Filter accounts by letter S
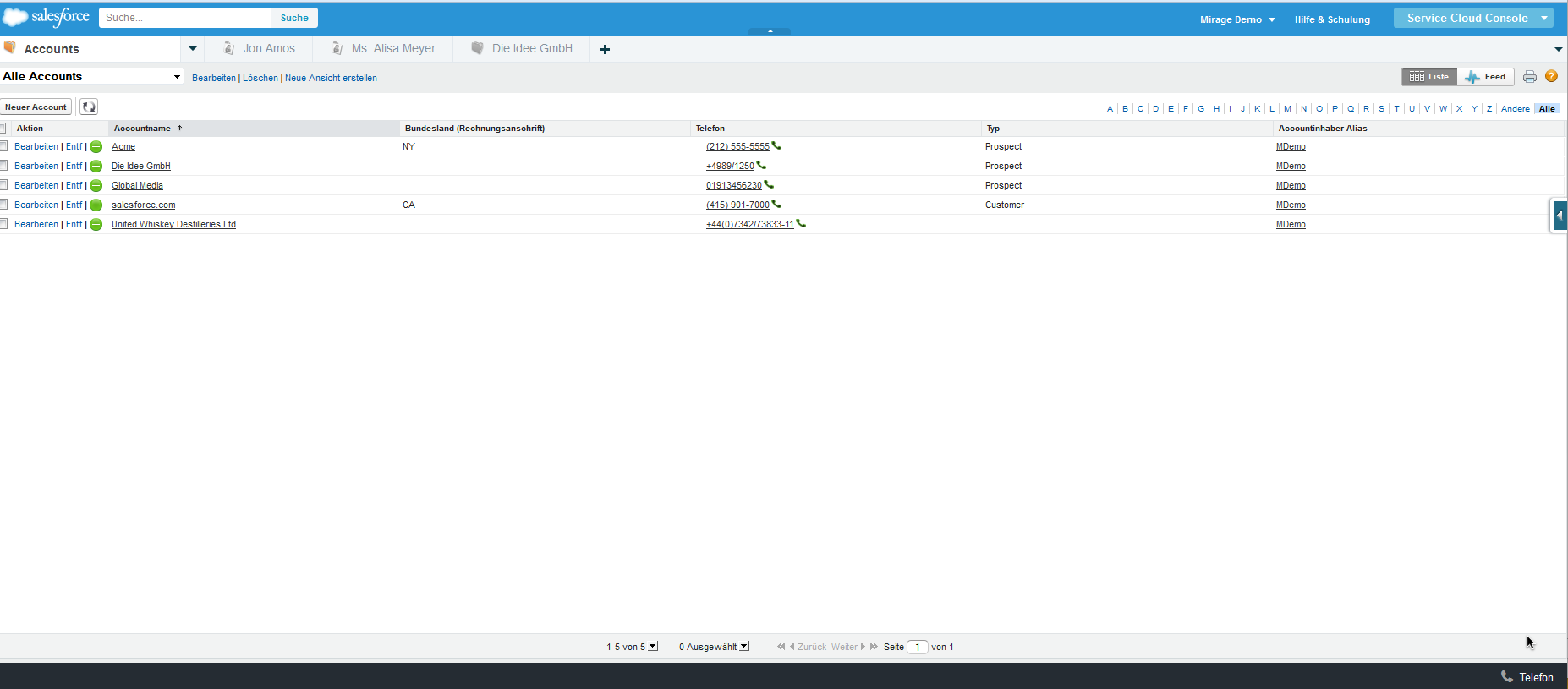 (x=1381, y=108)
